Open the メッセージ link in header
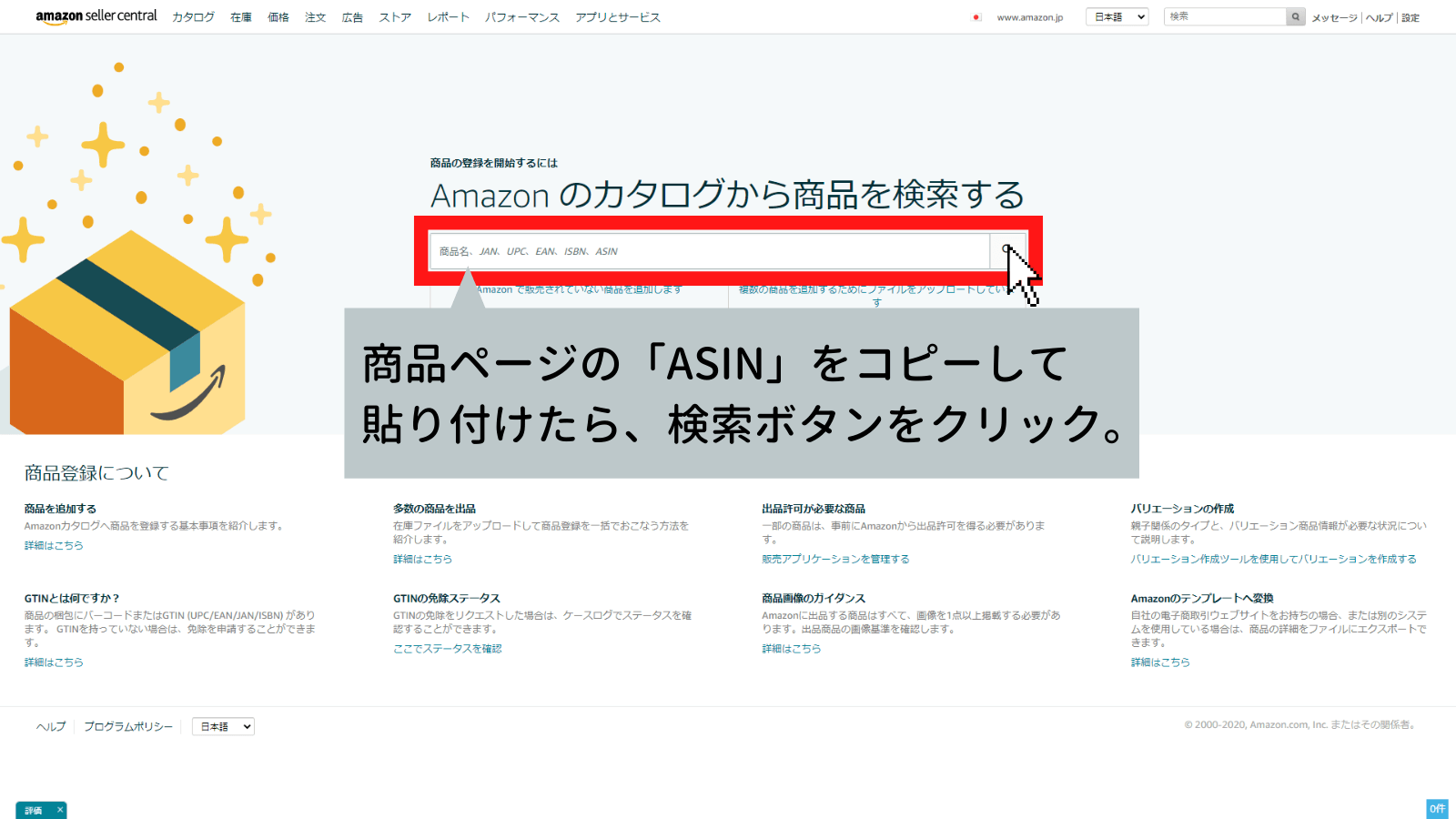The image size is (1456, 819). tap(1334, 17)
